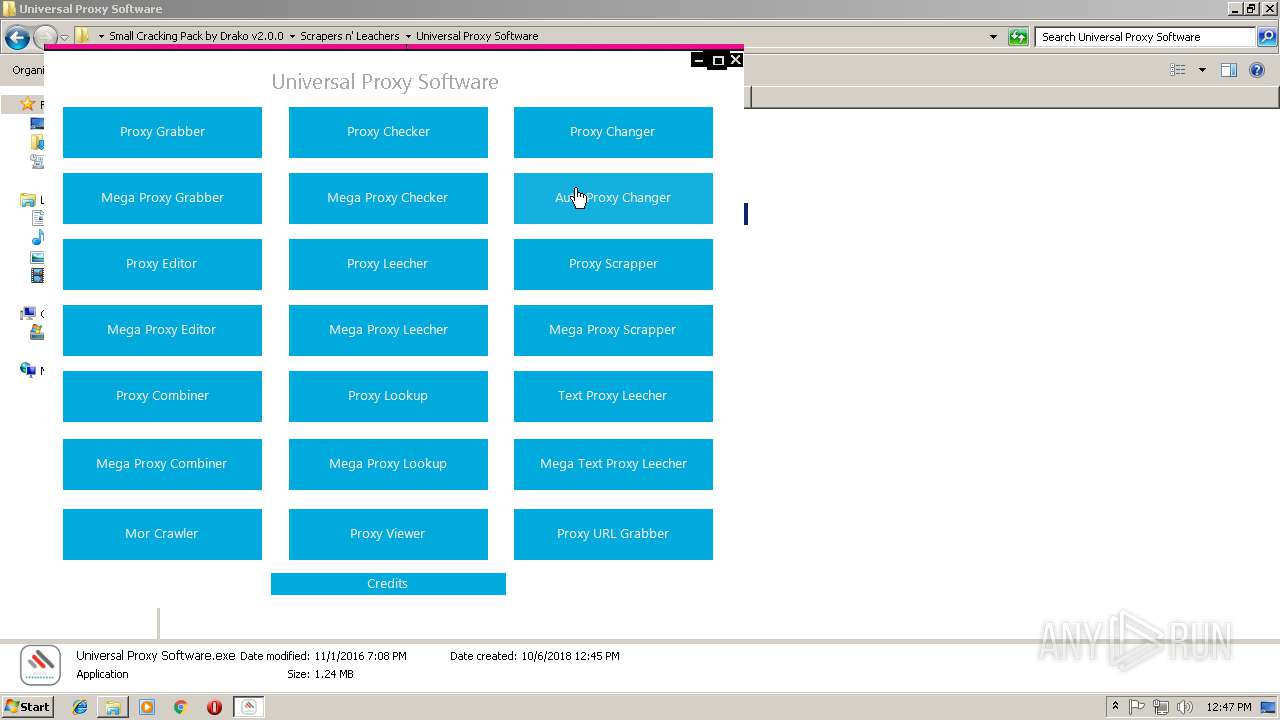The width and height of the screenshot is (1280, 720).
Task: Open the Proxy Grabber tool
Action: (x=162, y=132)
